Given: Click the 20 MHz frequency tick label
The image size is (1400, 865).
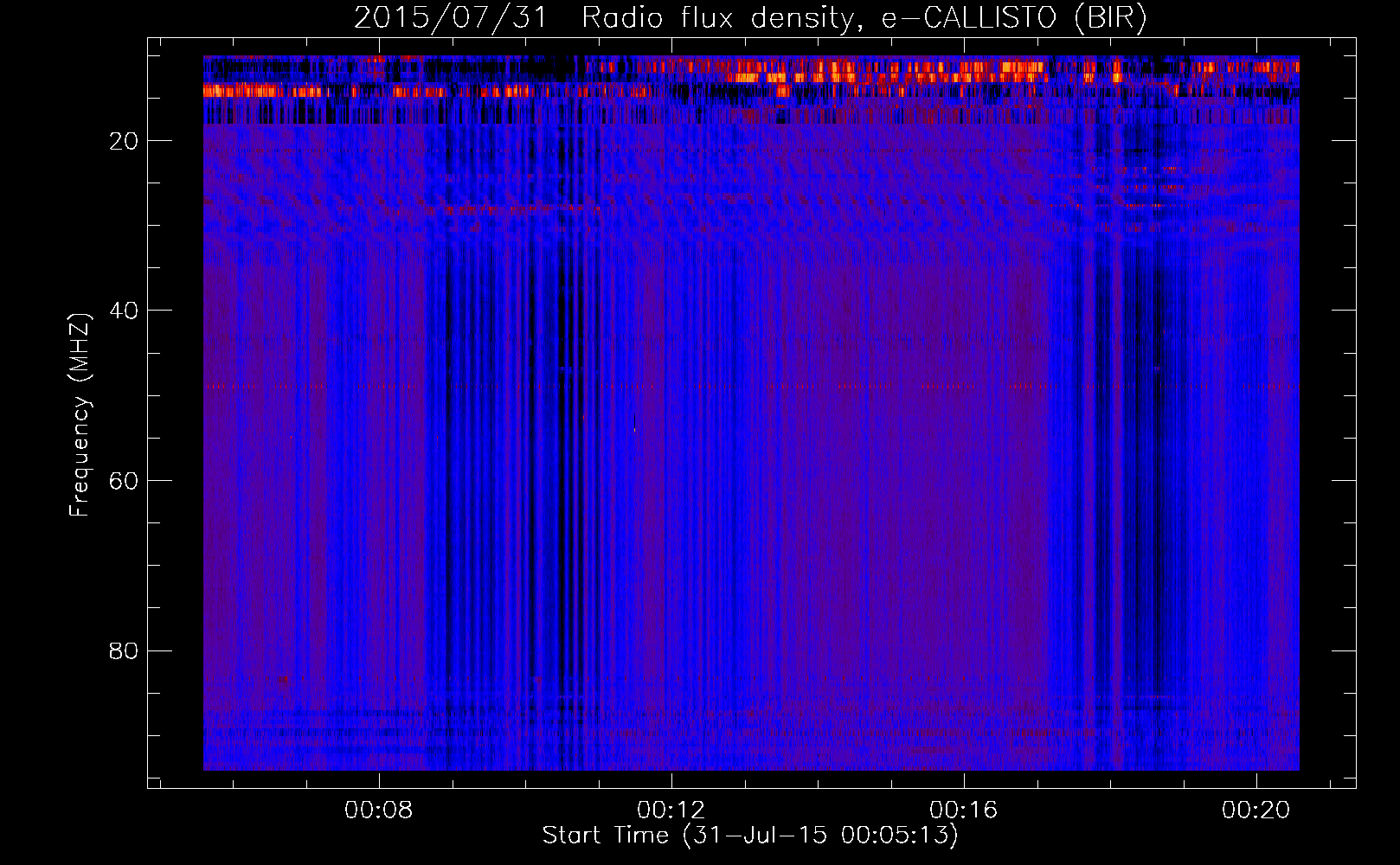Looking at the screenshot, I should pyautogui.click(x=124, y=141).
